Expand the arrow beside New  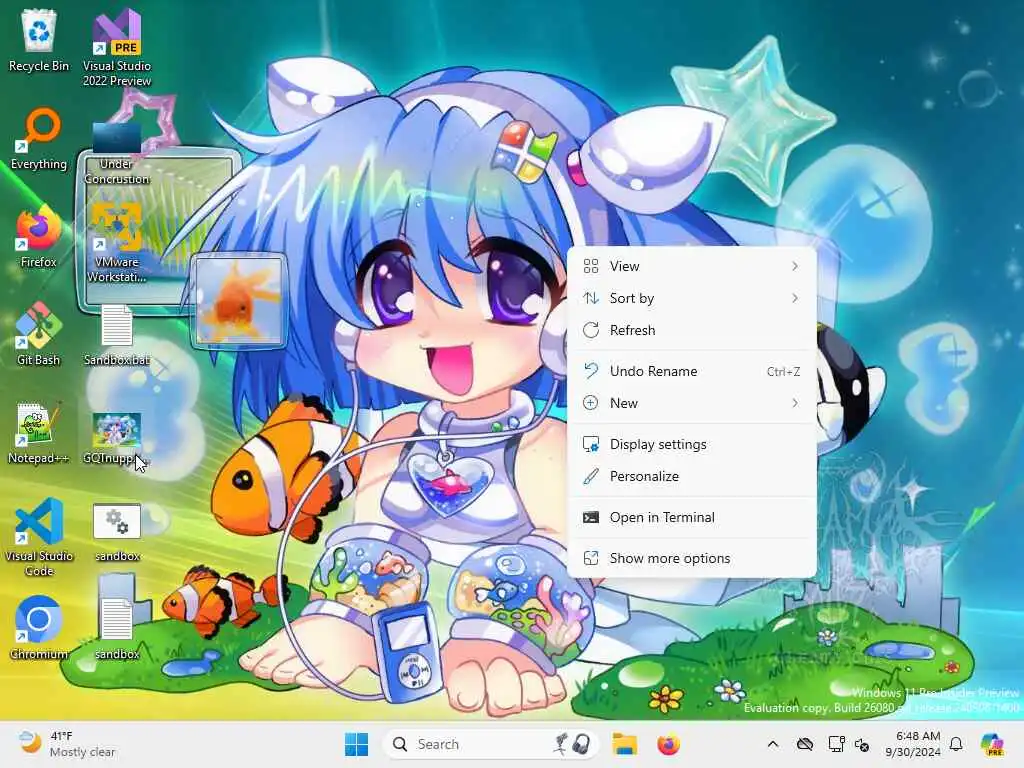tap(795, 403)
